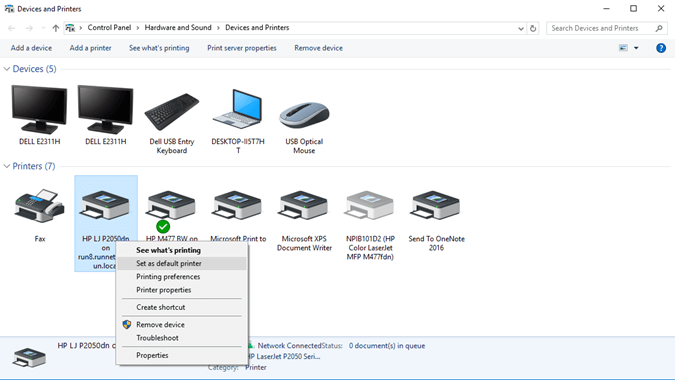
Task: Click the search magnifier icon
Action: [659, 28]
